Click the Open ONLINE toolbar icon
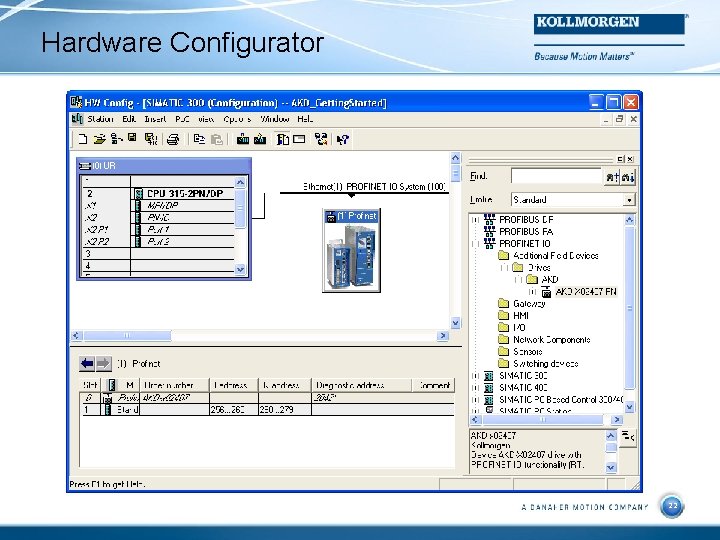Viewport: 720px width, 540px height. pos(117,139)
